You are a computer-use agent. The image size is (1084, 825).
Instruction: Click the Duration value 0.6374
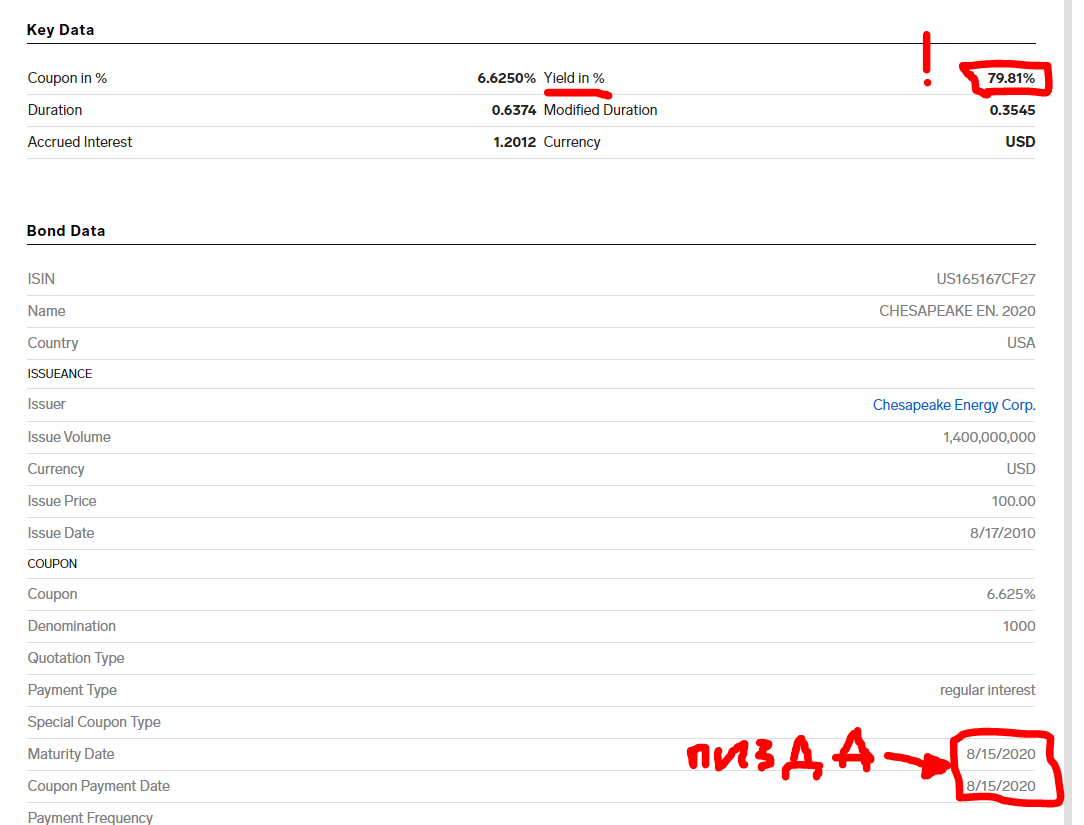513,110
